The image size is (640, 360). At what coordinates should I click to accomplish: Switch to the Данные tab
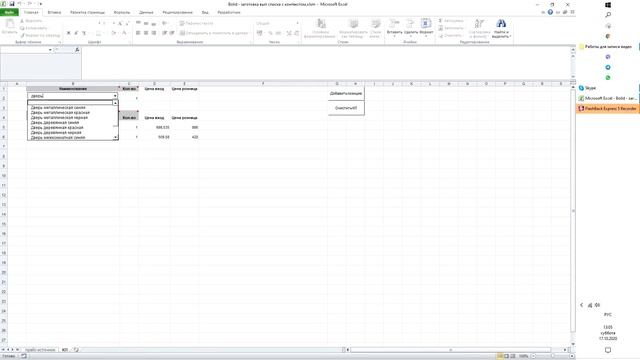[146, 12]
